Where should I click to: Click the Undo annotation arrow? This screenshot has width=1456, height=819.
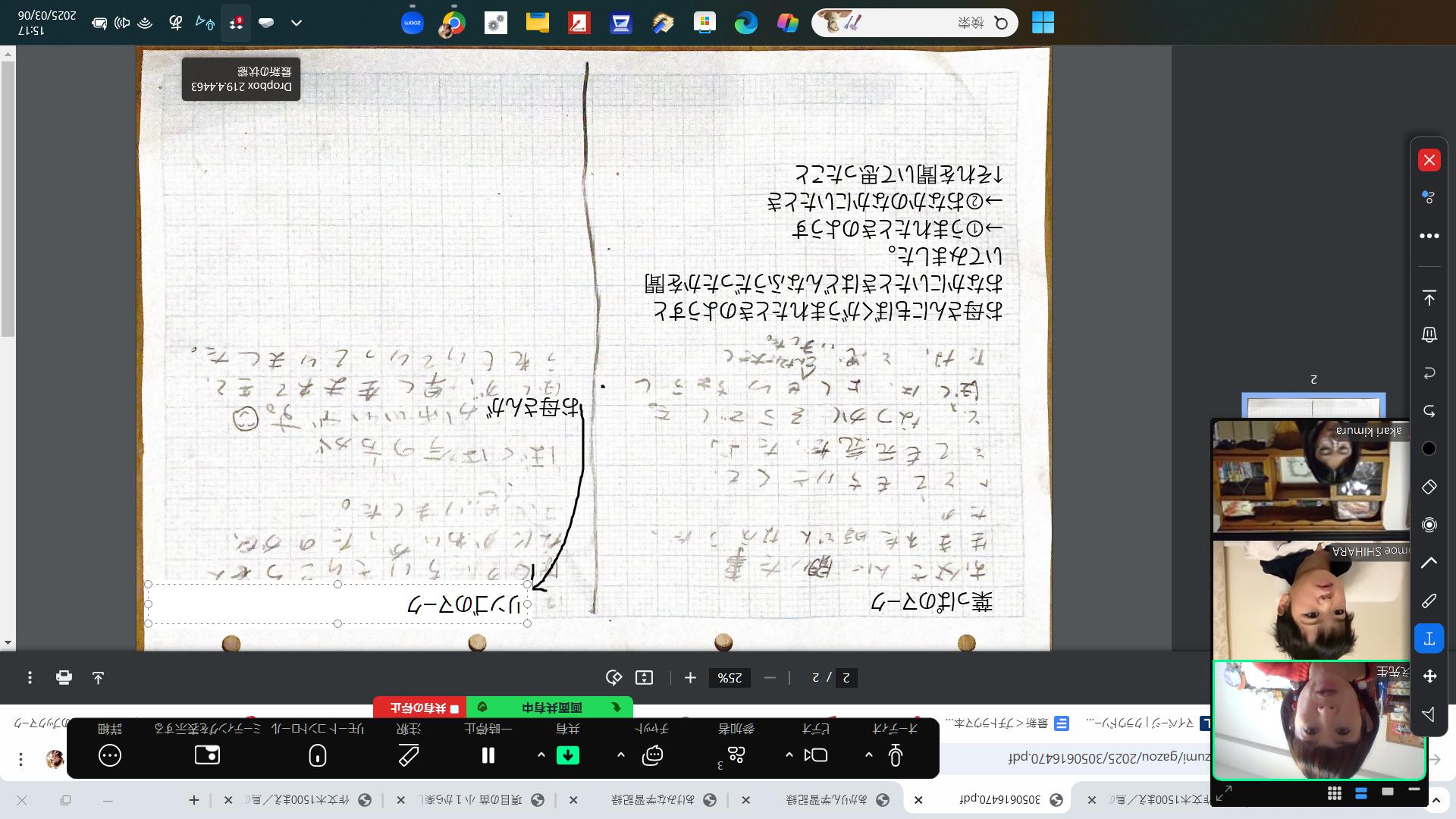tap(1429, 411)
